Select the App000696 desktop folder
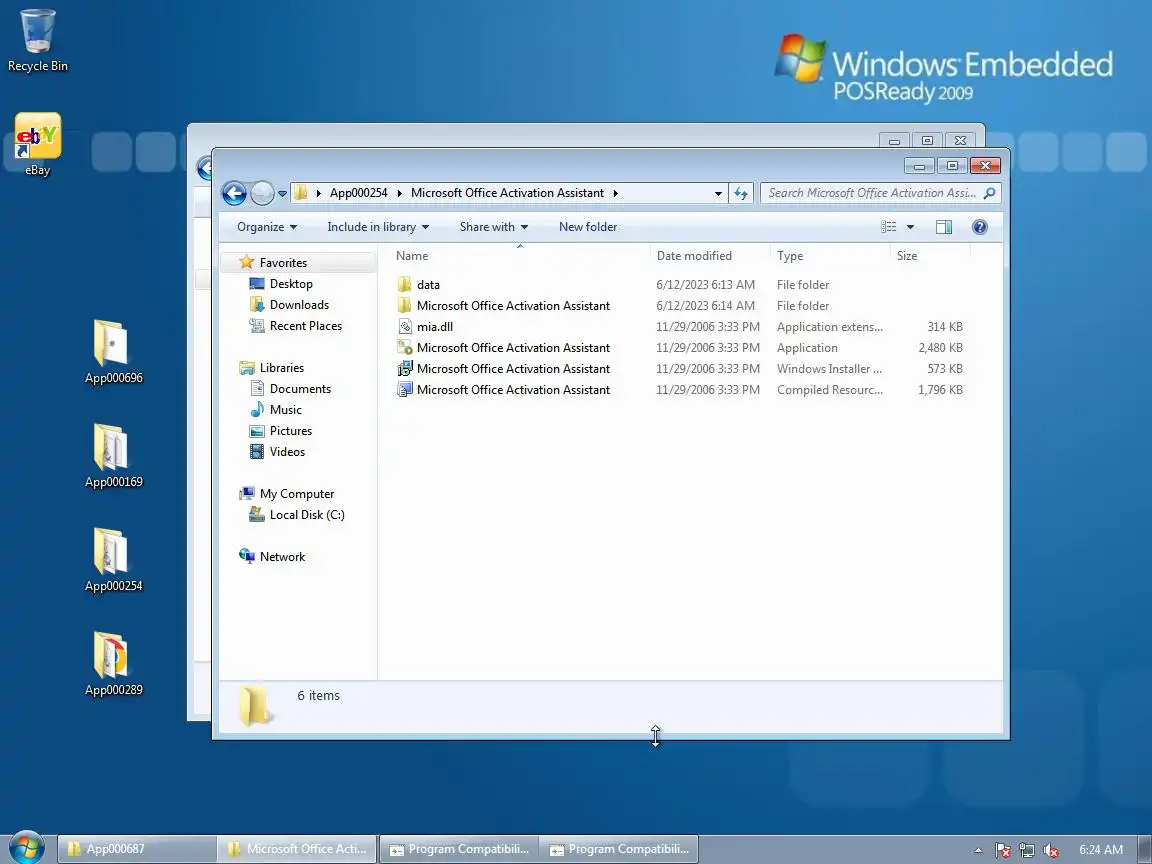Screen dimensions: 1152x864 coord(113,352)
